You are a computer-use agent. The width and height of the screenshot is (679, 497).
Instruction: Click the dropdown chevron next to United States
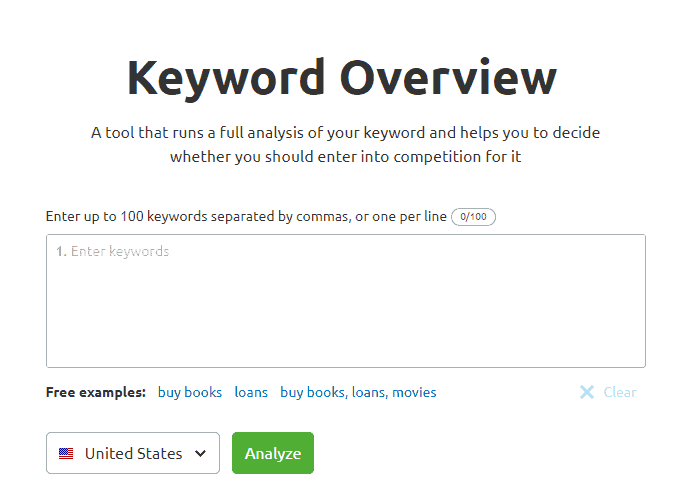coord(200,453)
